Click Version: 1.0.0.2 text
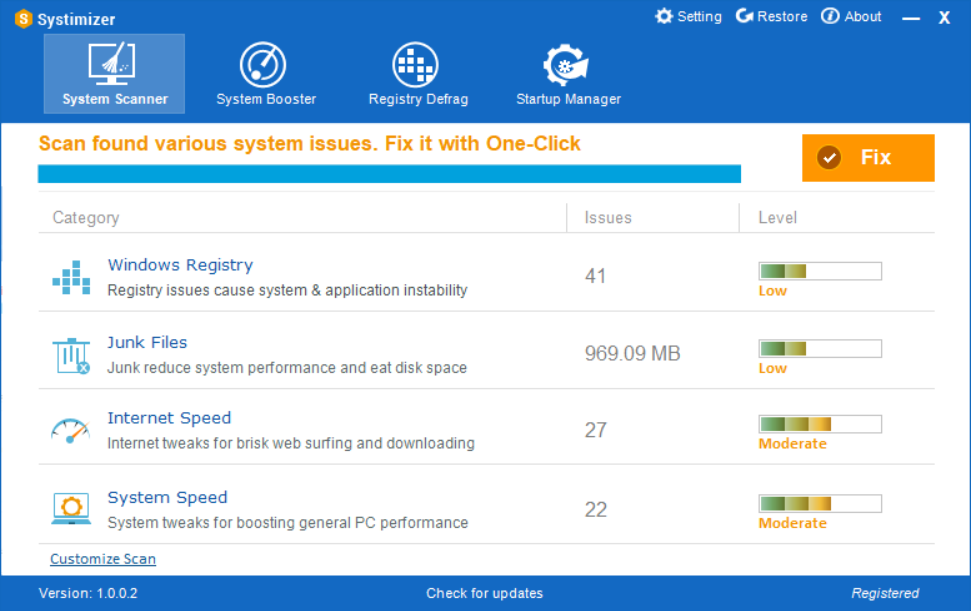 coord(88,593)
